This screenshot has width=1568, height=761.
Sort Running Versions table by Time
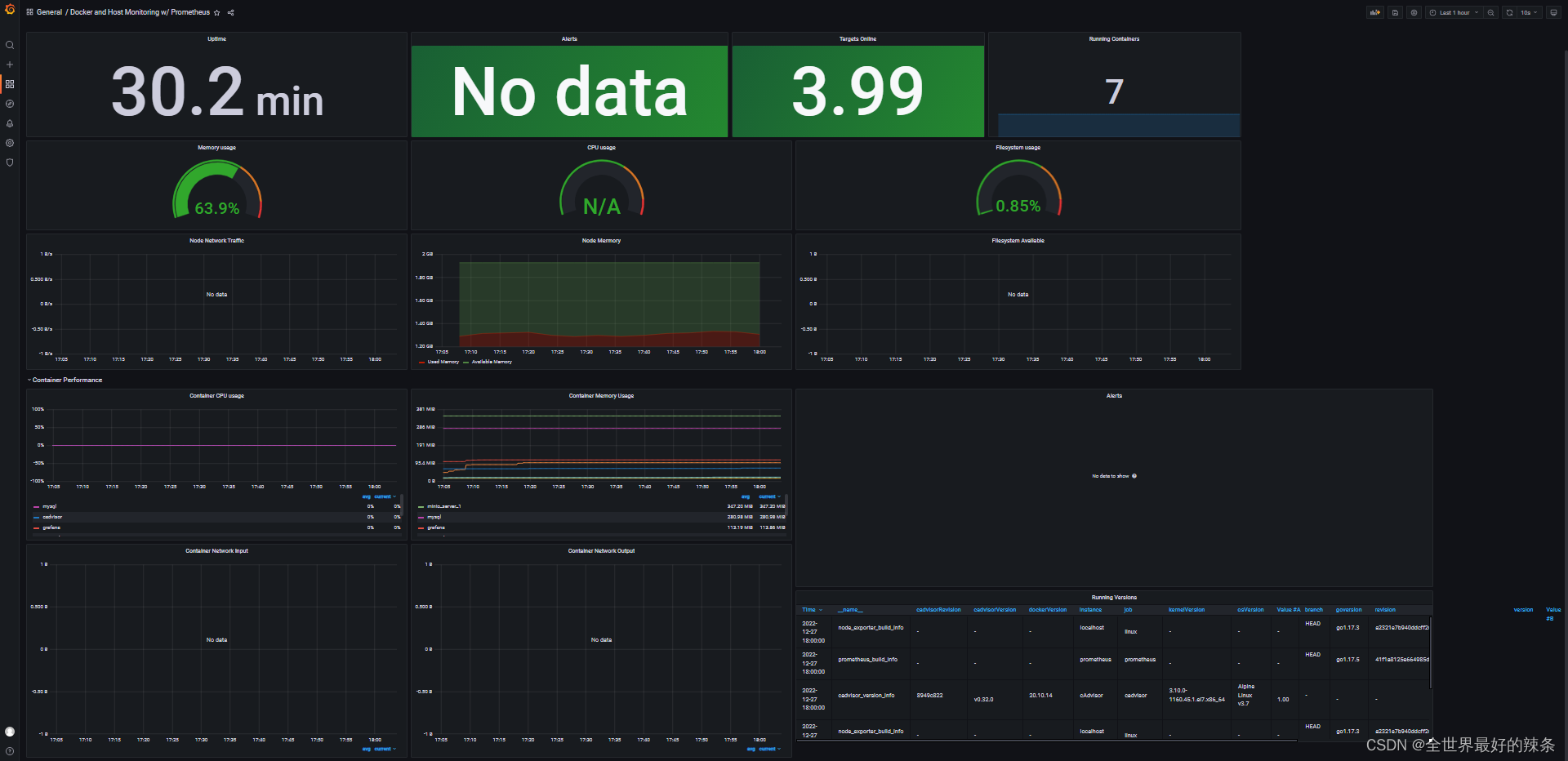click(x=812, y=610)
